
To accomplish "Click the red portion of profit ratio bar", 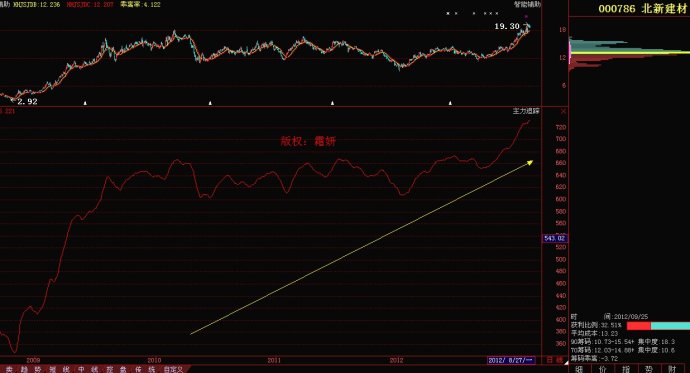I will [x=639, y=326].
